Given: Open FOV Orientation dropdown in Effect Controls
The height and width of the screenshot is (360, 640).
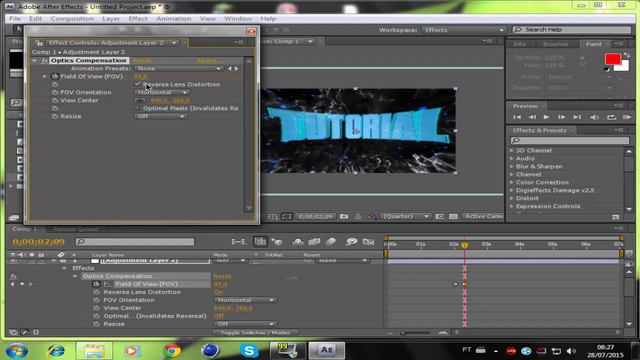Looking at the screenshot, I should (162, 92).
